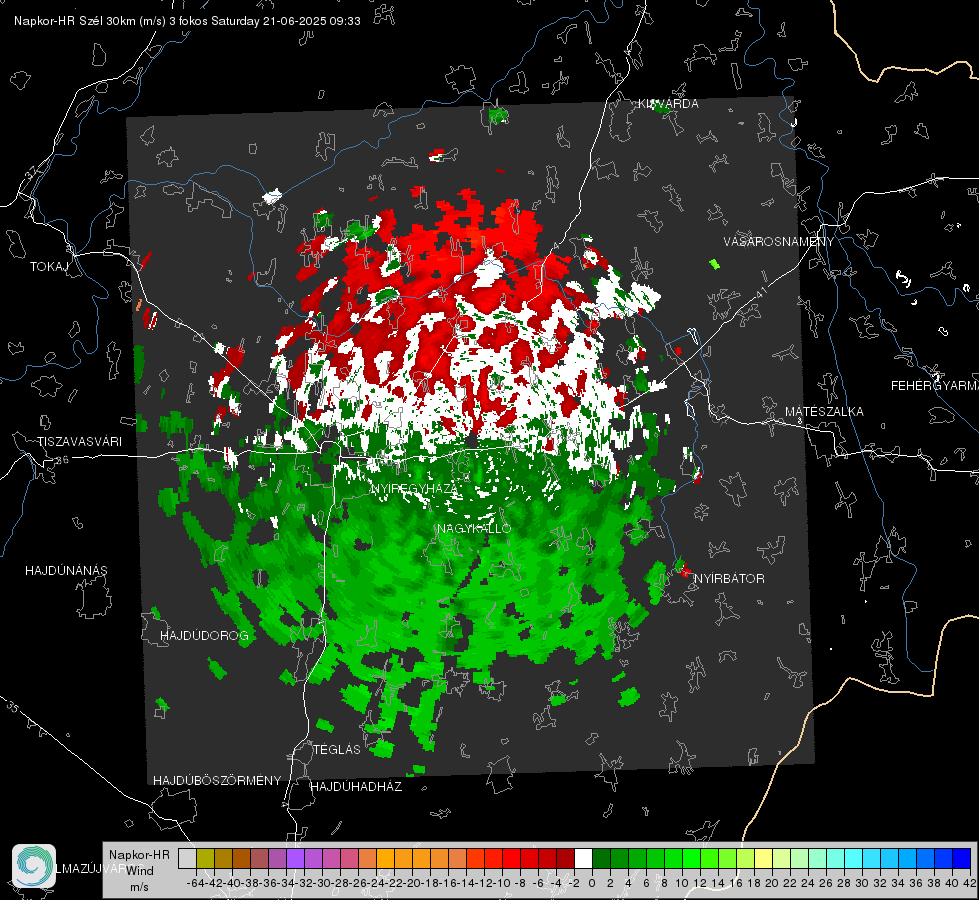The image size is (979, 900).
Task: Click the MÁTÉSZALKA label
Action: (824, 411)
